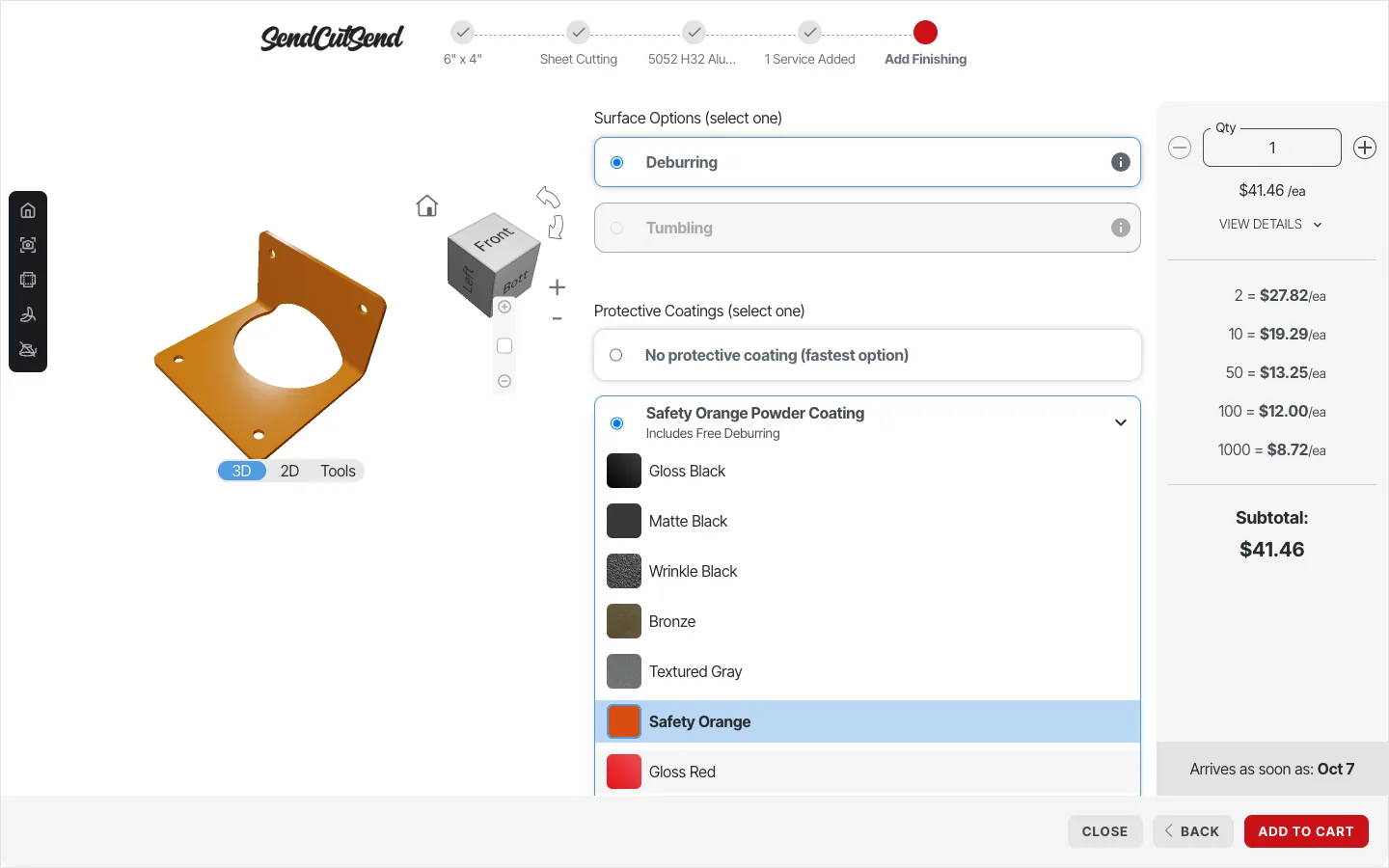Select the Tumbling radio button

(x=617, y=229)
